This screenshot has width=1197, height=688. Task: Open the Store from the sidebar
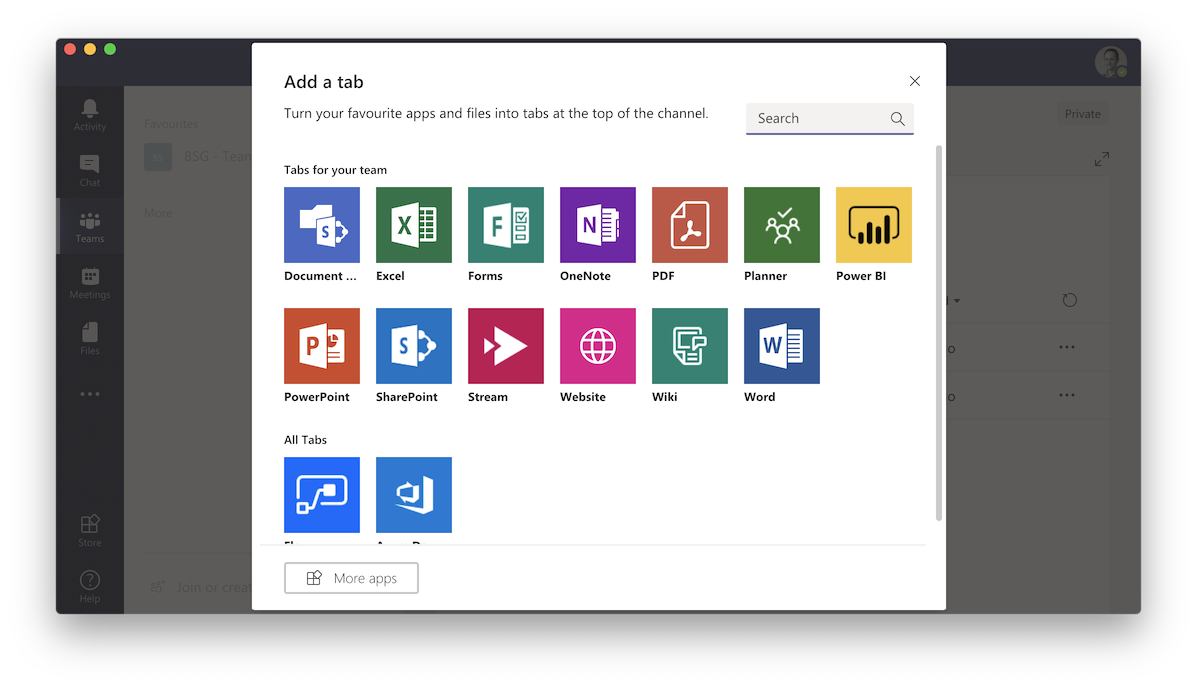point(90,531)
